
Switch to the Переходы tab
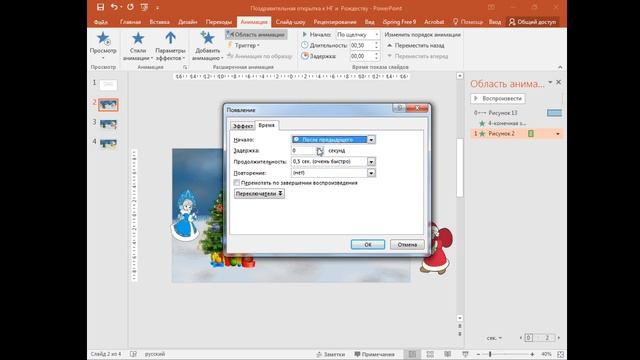(x=219, y=22)
